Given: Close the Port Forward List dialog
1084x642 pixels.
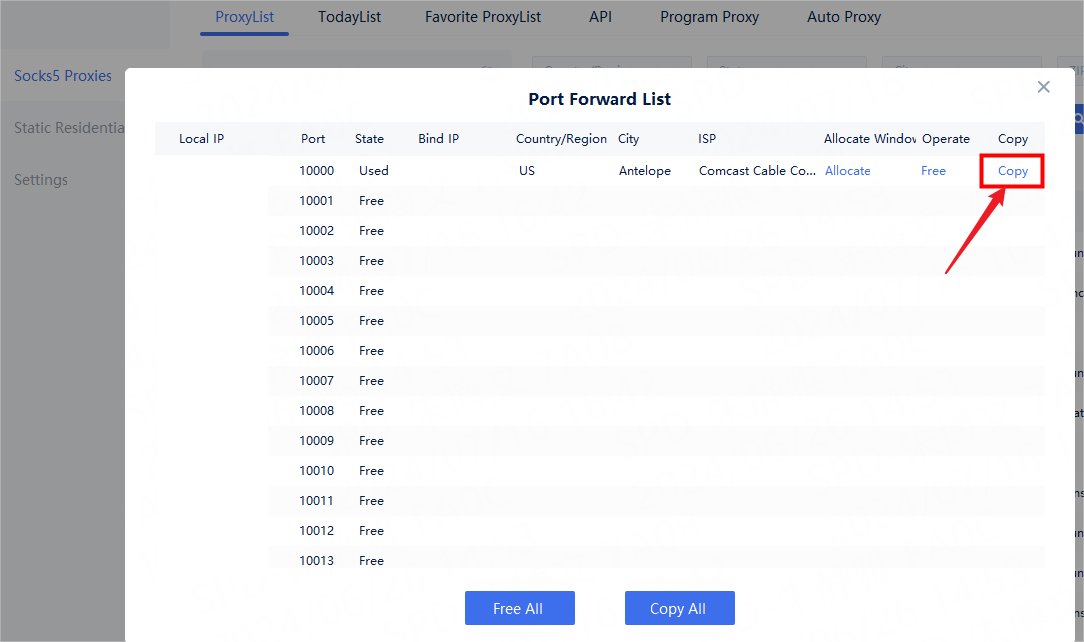Looking at the screenshot, I should pos(1043,87).
